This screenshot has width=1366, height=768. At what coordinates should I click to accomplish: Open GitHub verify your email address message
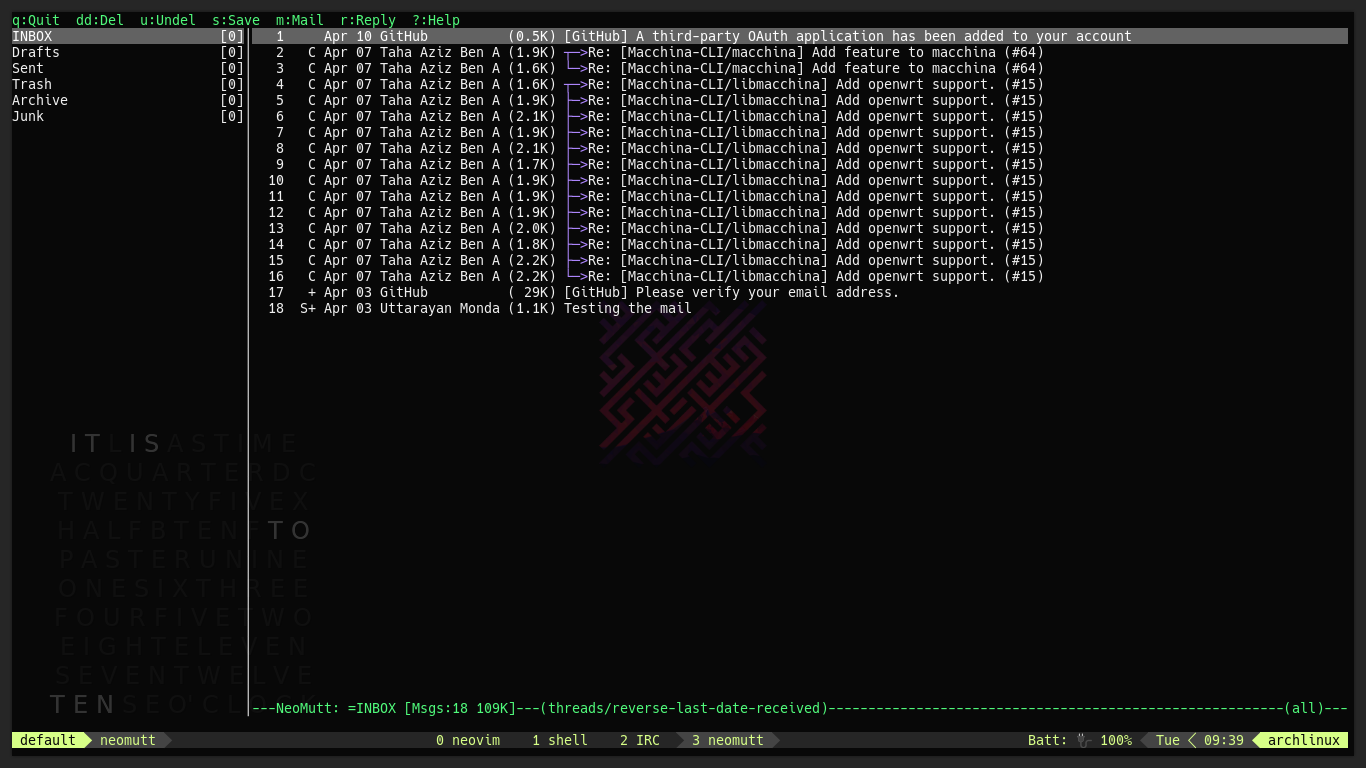[x=731, y=292]
